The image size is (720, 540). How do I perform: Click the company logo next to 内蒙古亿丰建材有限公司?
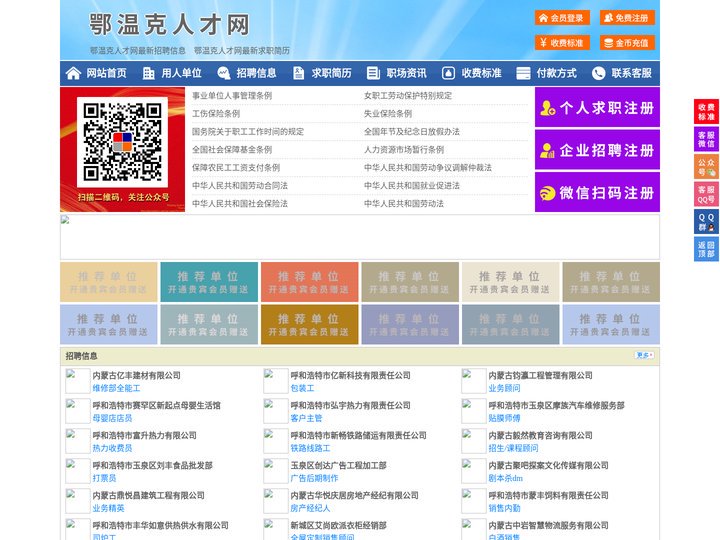point(77,381)
